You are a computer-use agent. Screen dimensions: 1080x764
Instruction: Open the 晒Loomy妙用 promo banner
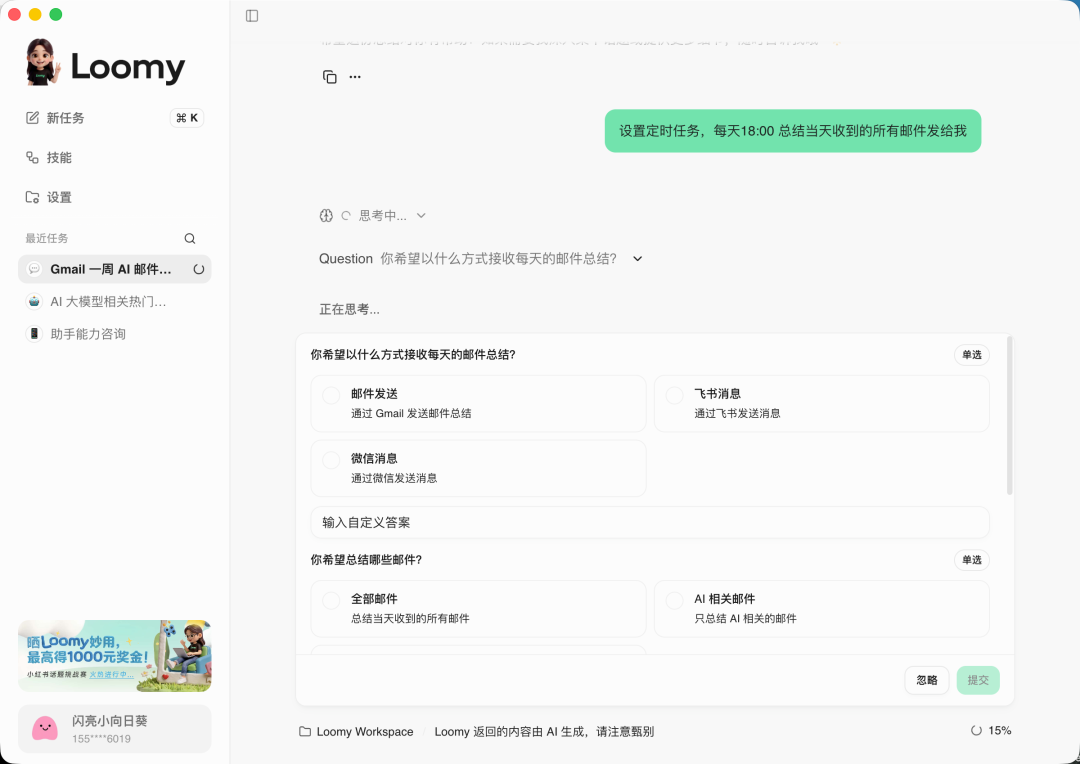tap(114, 656)
